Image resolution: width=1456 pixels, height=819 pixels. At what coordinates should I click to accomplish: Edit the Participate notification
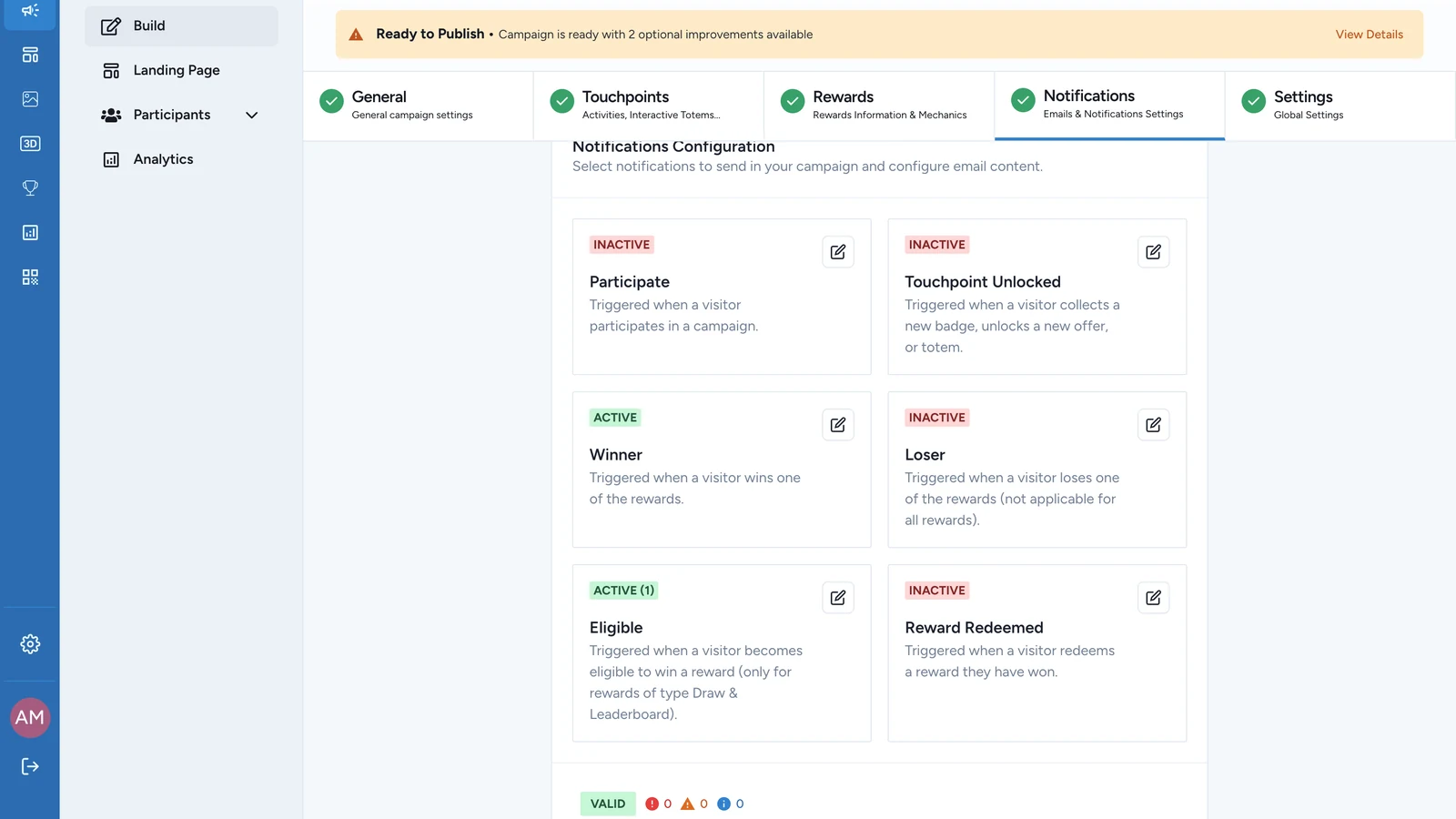(838, 252)
